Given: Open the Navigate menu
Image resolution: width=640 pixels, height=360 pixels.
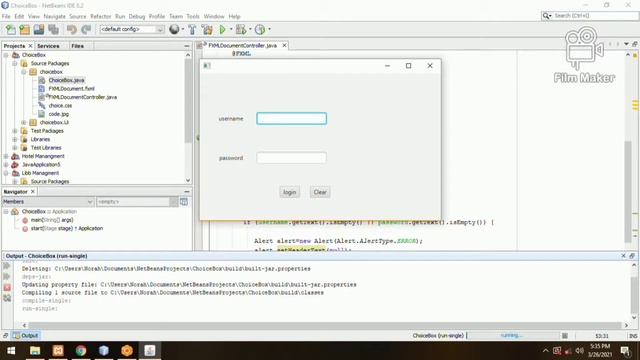Looking at the screenshot, I should [54, 16].
